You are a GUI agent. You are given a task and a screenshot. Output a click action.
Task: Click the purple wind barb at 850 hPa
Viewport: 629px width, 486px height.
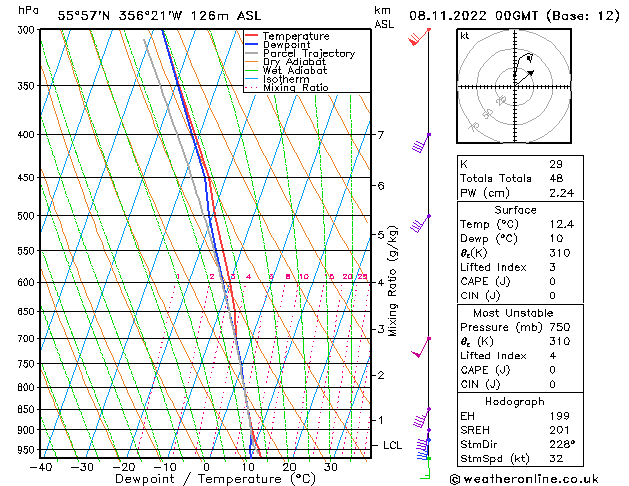(422, 418)
